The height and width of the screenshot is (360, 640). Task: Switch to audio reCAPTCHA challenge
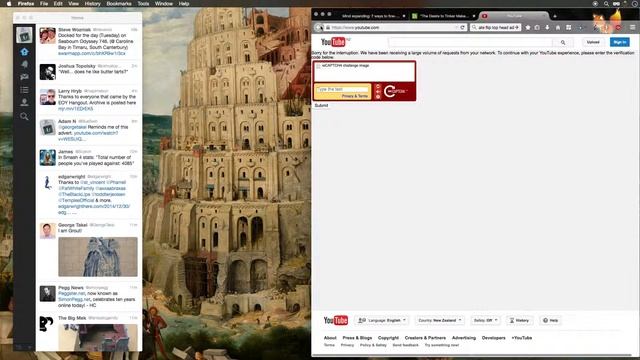click(378, 92)
